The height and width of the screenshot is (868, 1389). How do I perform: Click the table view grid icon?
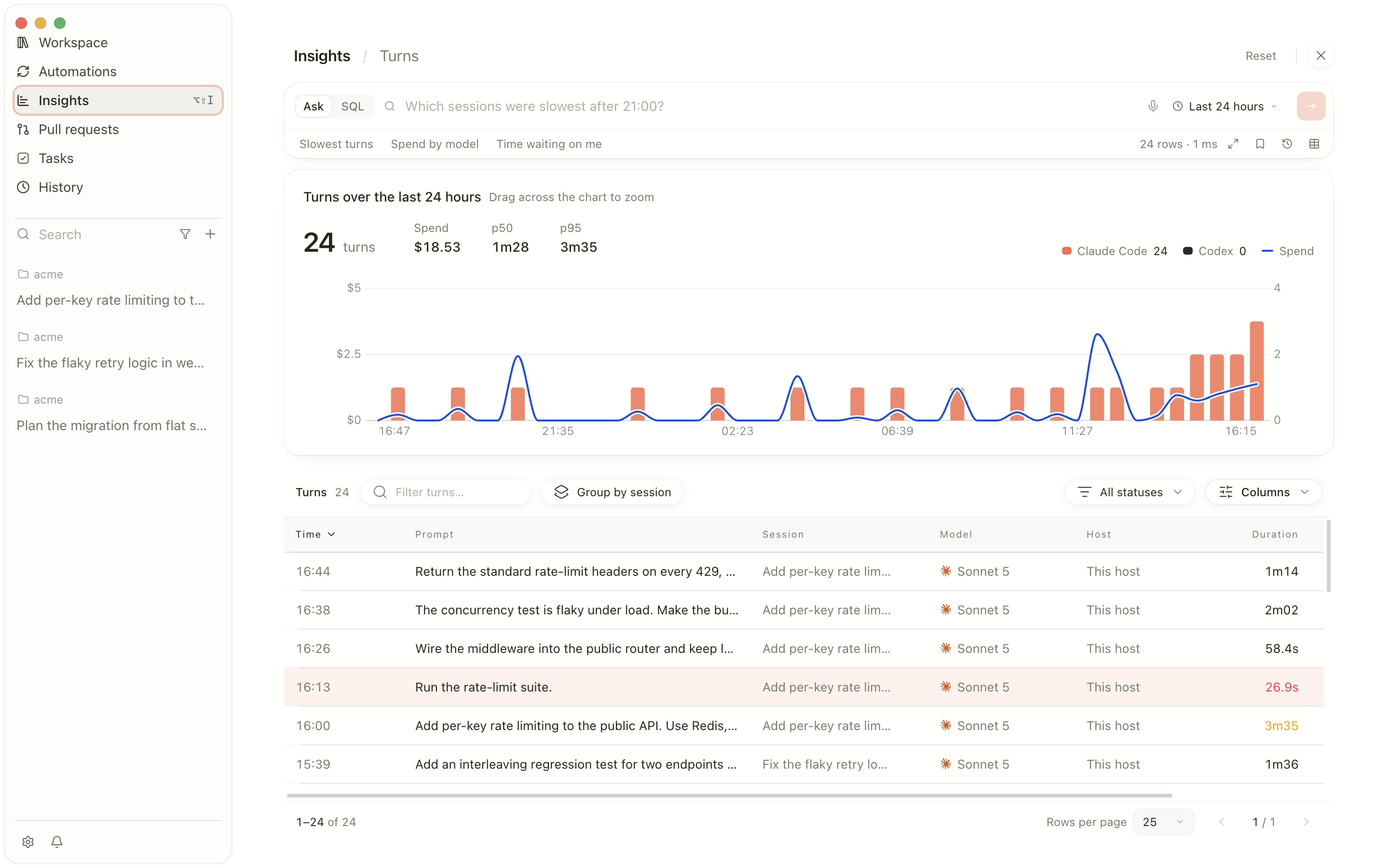(1314, 144)
